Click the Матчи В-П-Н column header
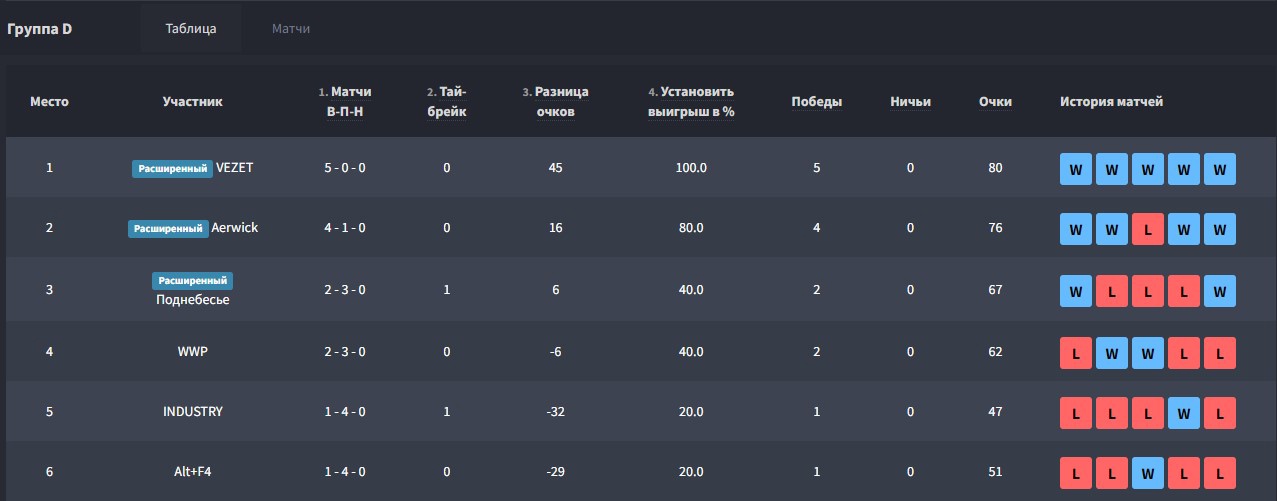The width and height of the screenshot is (1277, 501). pos(345,102)
